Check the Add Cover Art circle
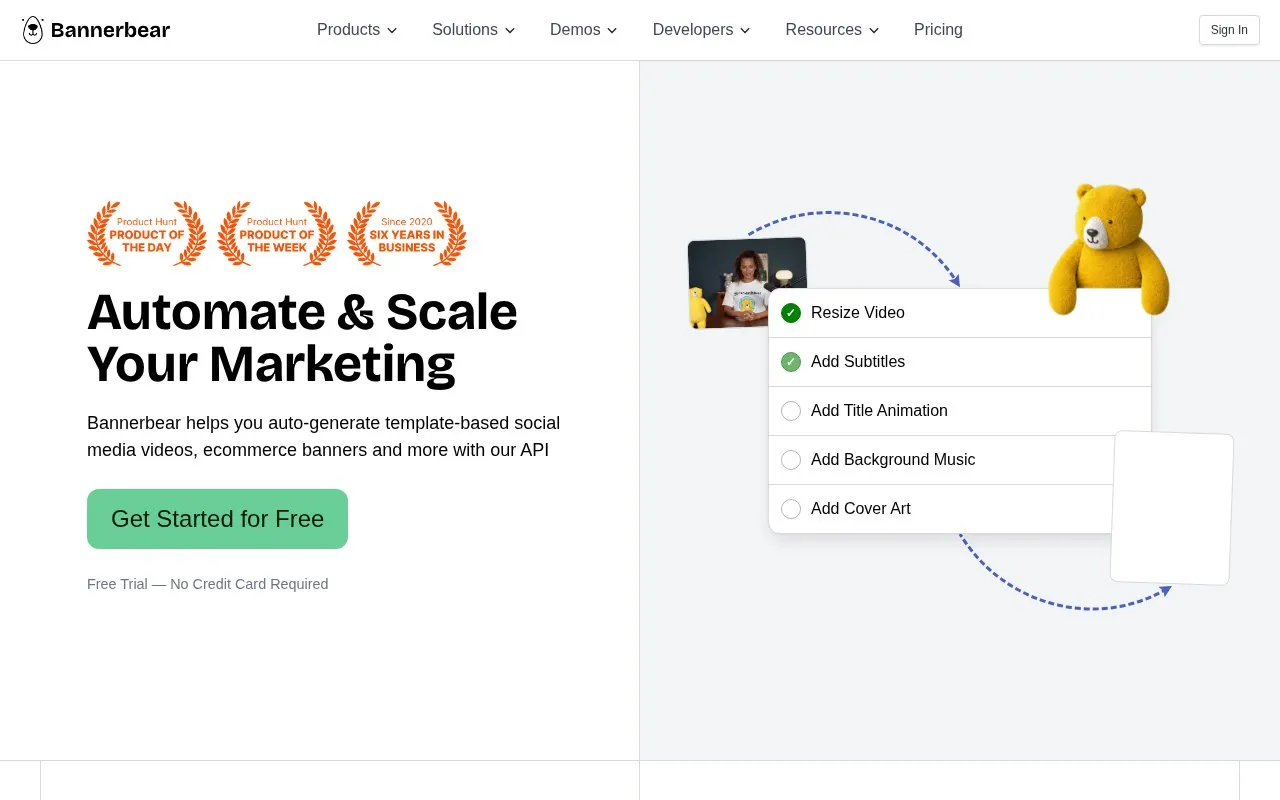The image size is (1280, 800). point(791,509)
